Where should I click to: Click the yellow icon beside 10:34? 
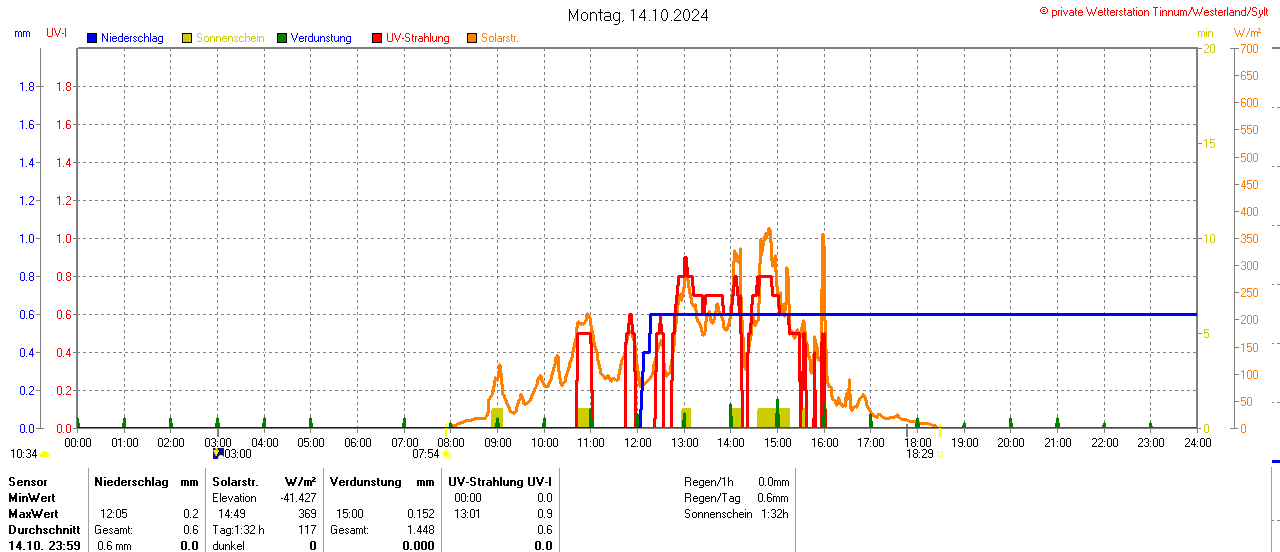[45, 454]
